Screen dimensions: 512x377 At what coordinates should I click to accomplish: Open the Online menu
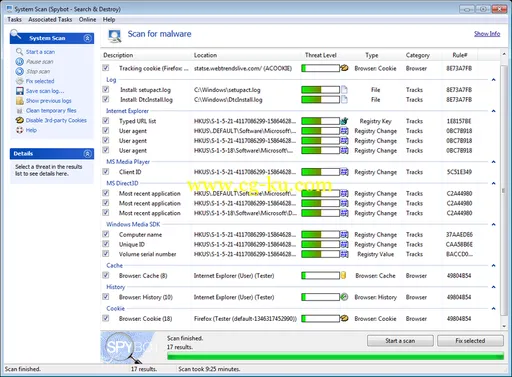[x=87, y=20]
